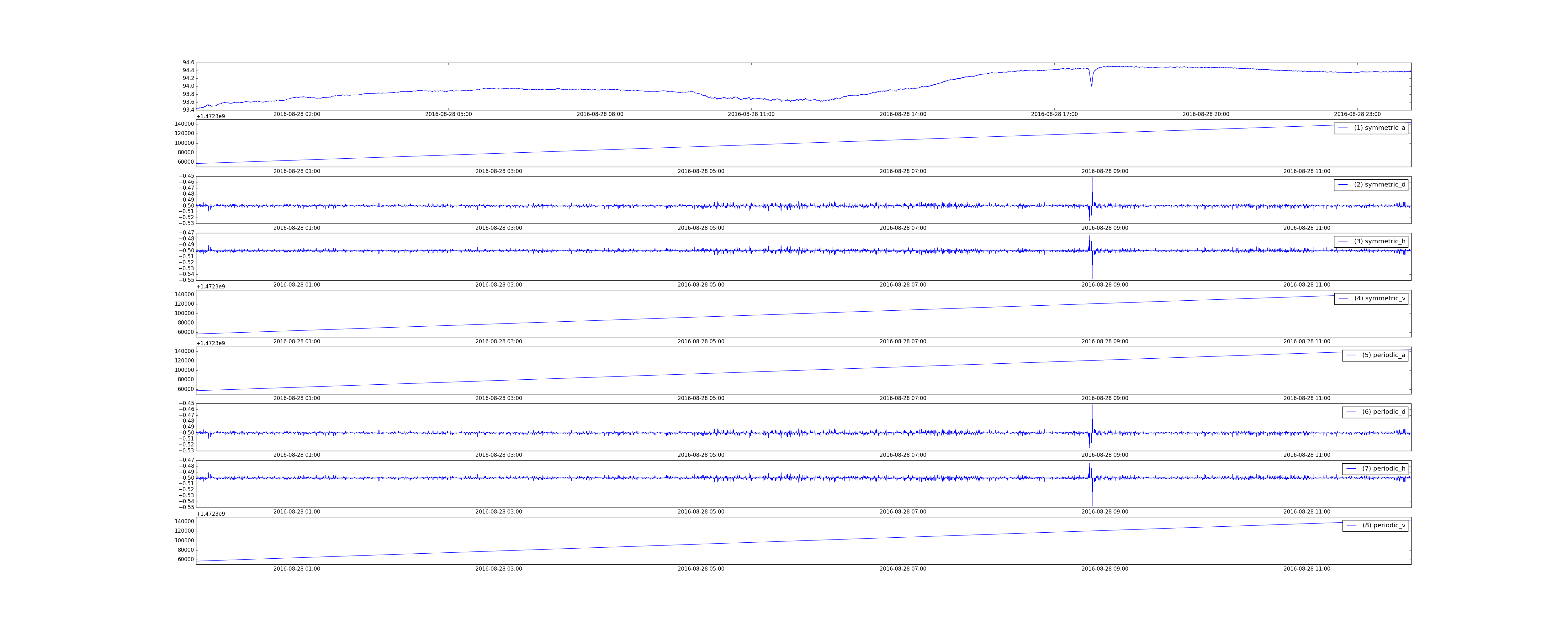The image size is (1568, 627).
Task: Click the "(4) symmetric_v" legend entry
Action: point(1371,298)
